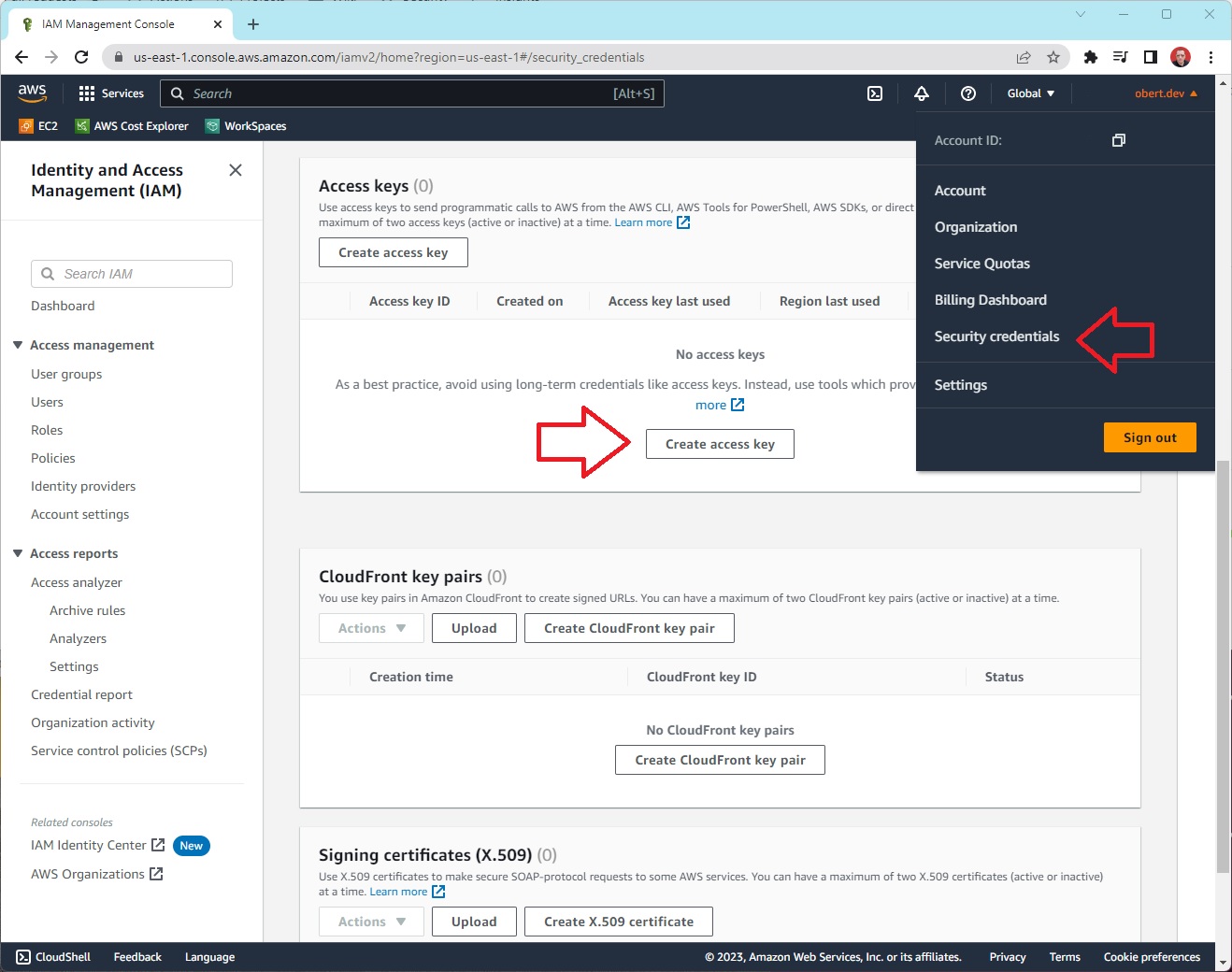
Task: Click the AWS logo home icon
Action: [x=32, y=93]
